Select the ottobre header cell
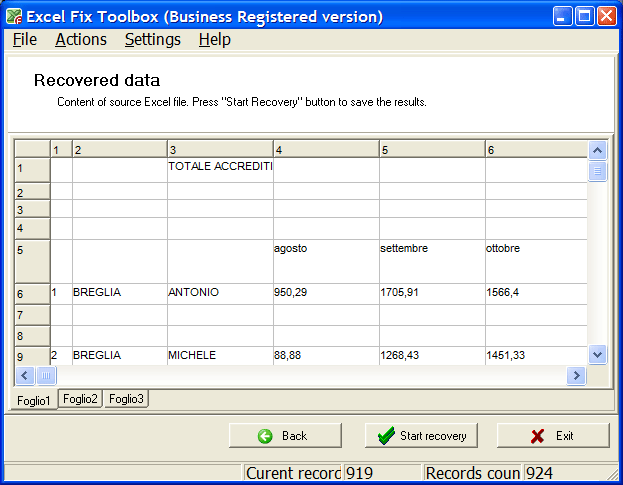623x485 pixels. (536, 261)
